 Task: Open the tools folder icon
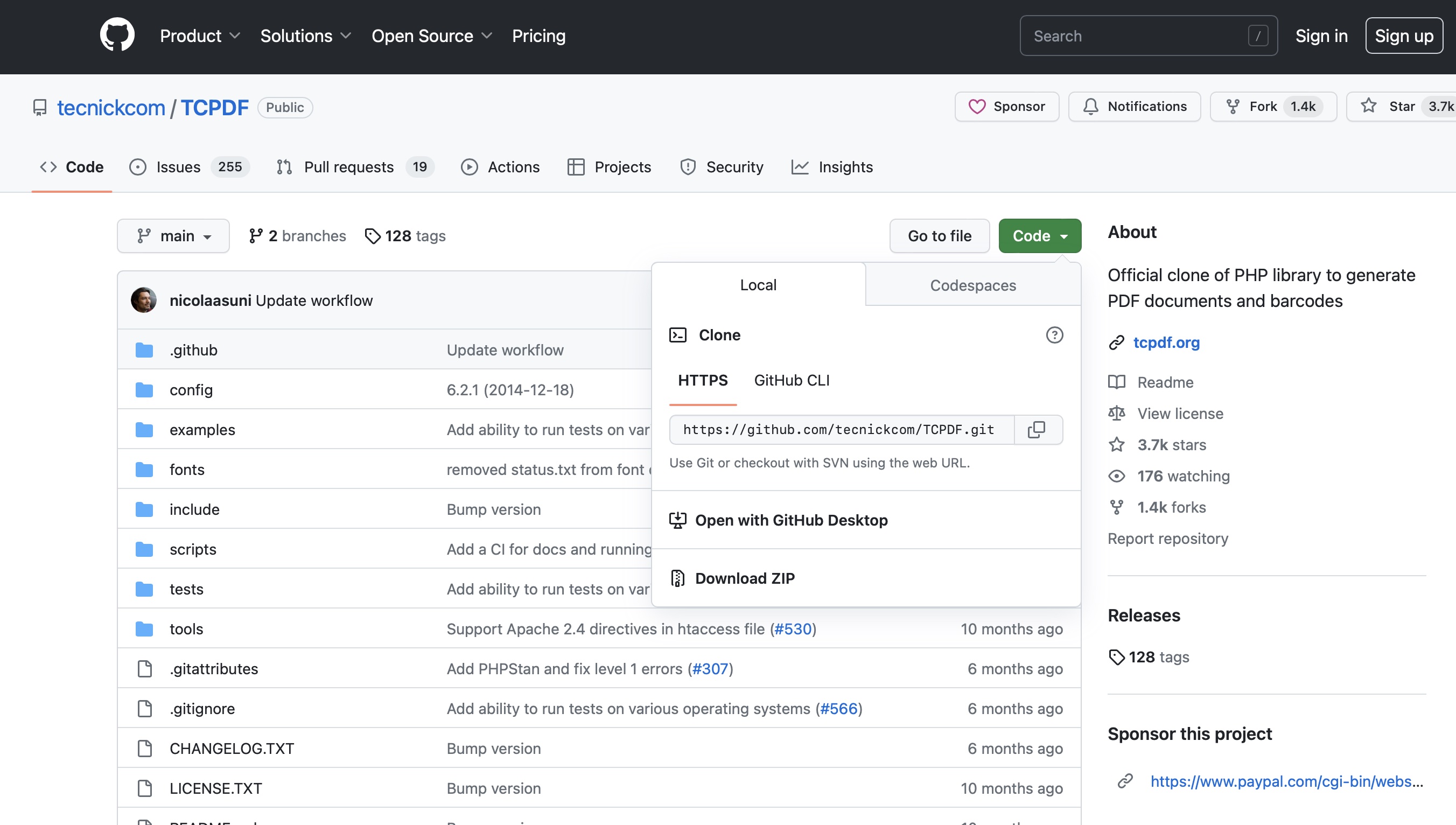[x=144, y=629]
